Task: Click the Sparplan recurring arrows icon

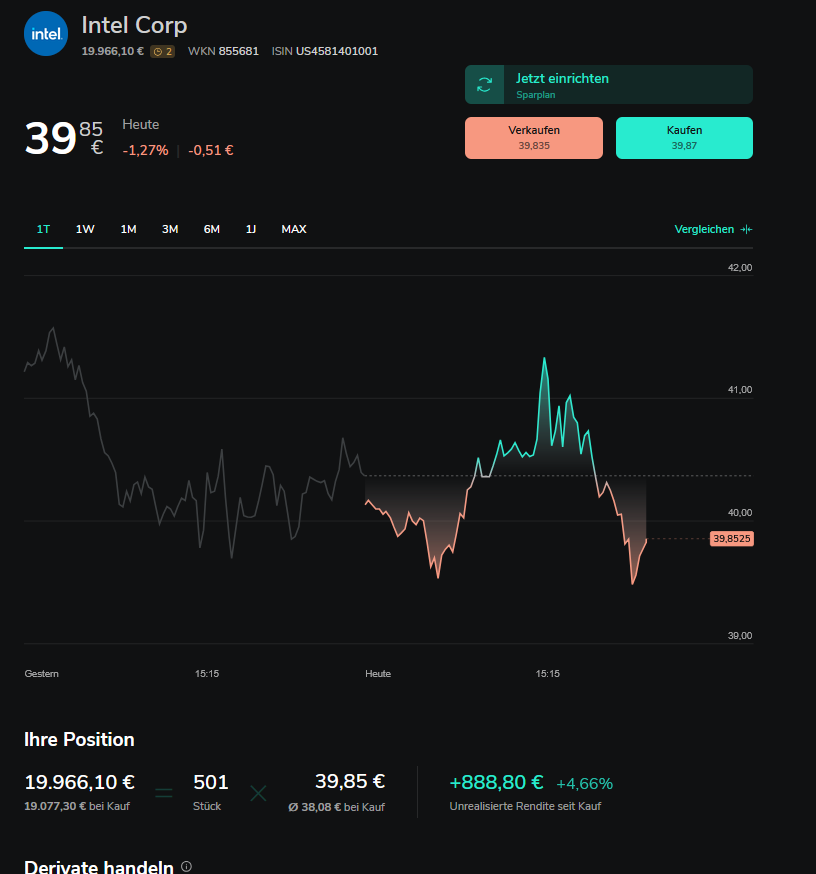Action: coord(485,85)
